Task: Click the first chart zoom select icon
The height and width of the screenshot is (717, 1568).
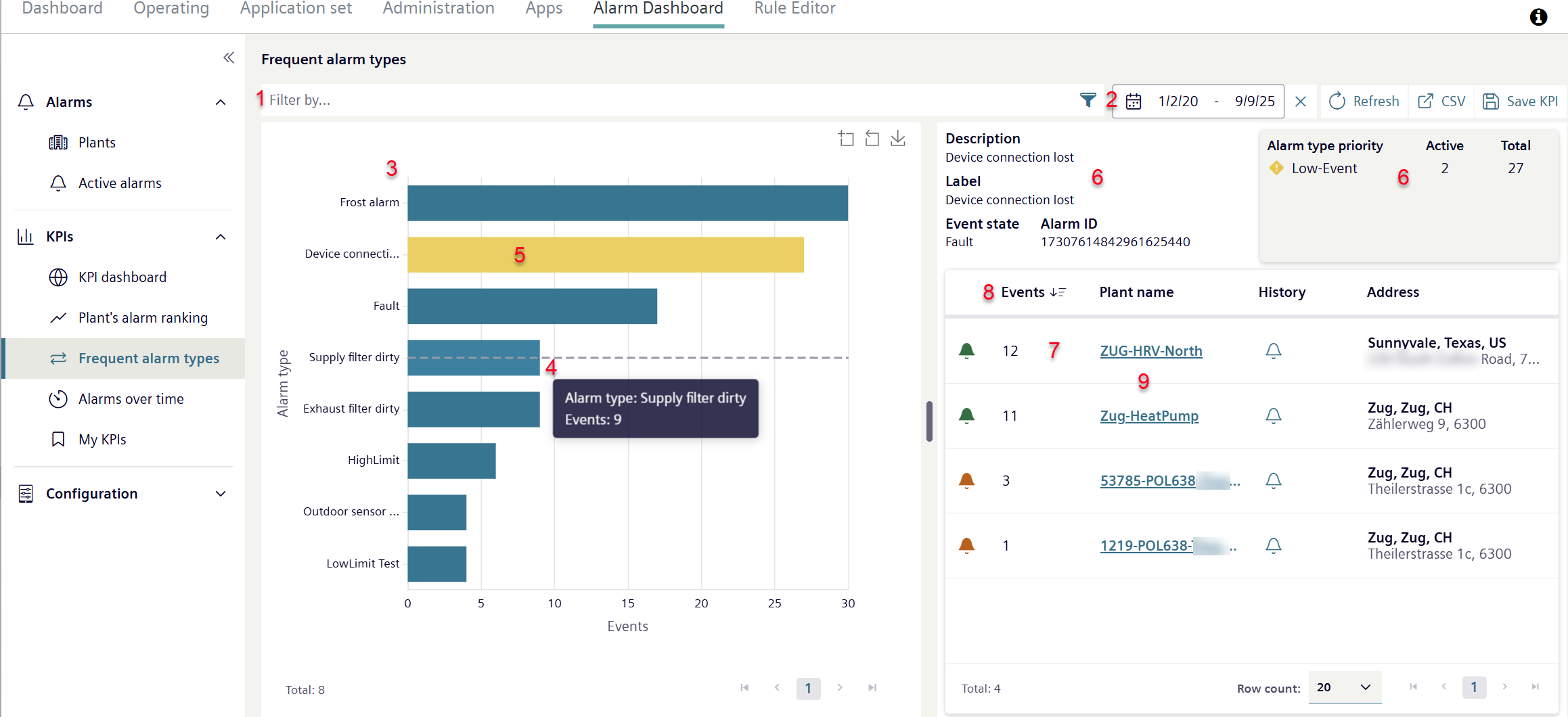Action: point(846,139)
